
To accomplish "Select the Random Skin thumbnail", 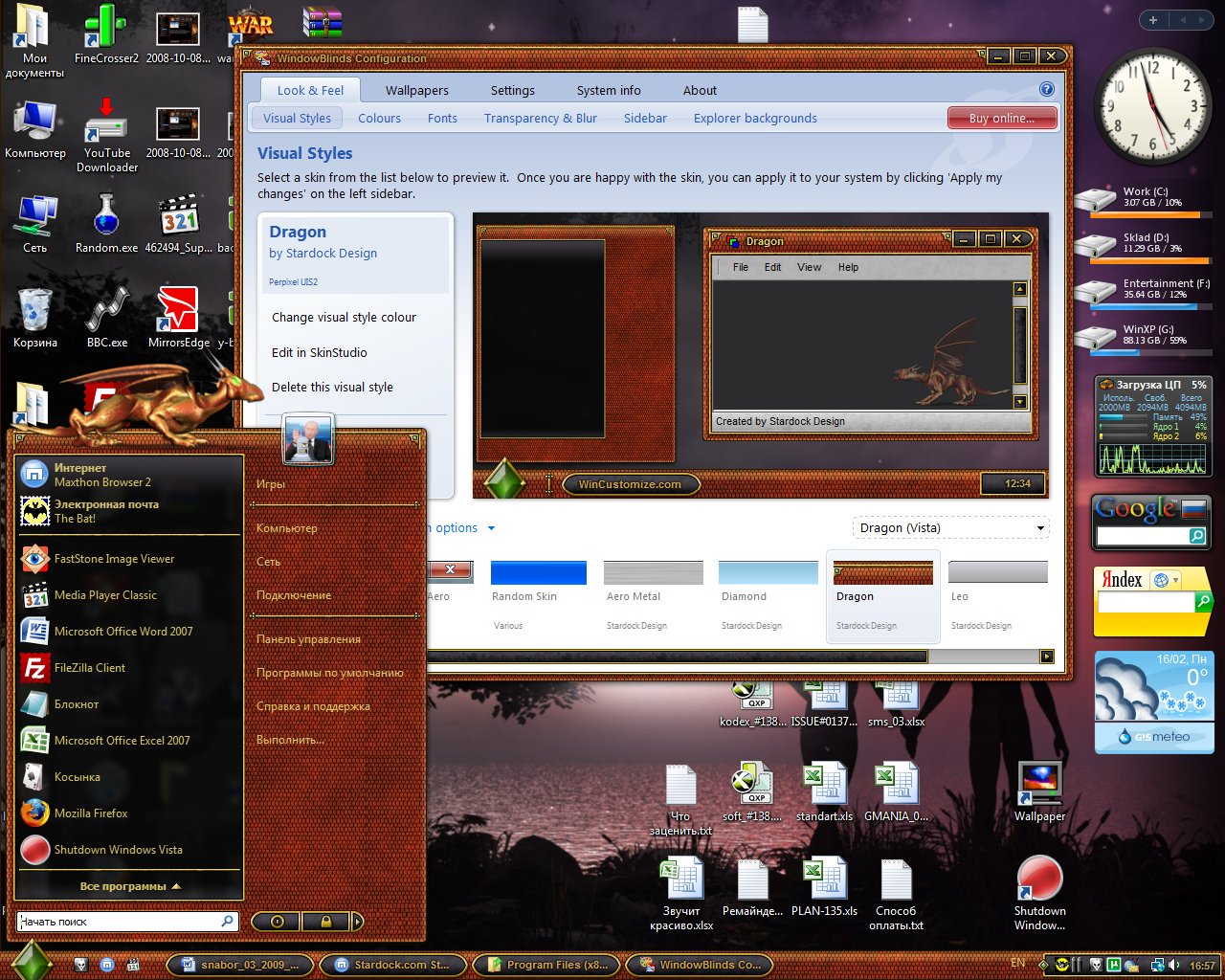I will tap(538, 595).
